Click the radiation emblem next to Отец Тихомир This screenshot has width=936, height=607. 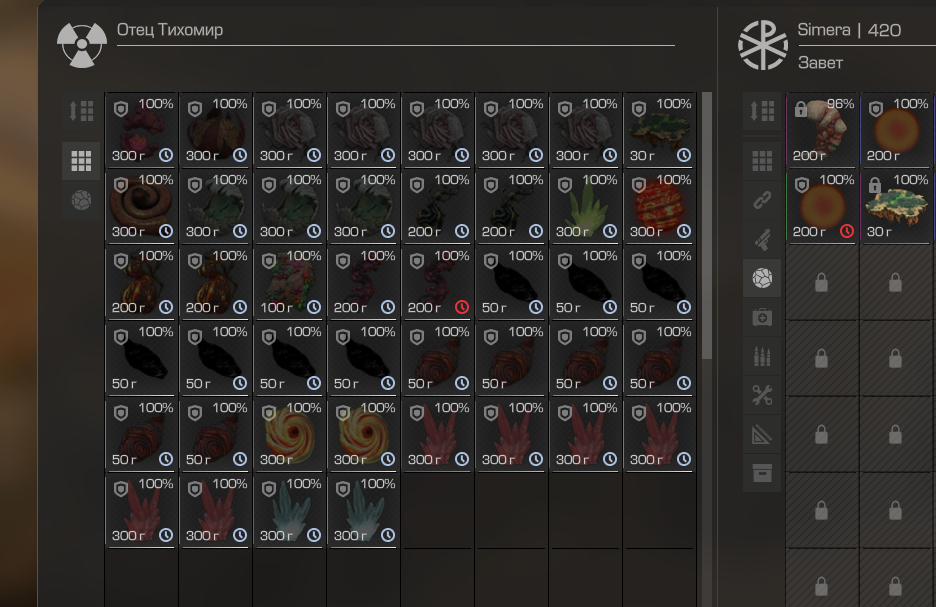click(x=82, y=45)
